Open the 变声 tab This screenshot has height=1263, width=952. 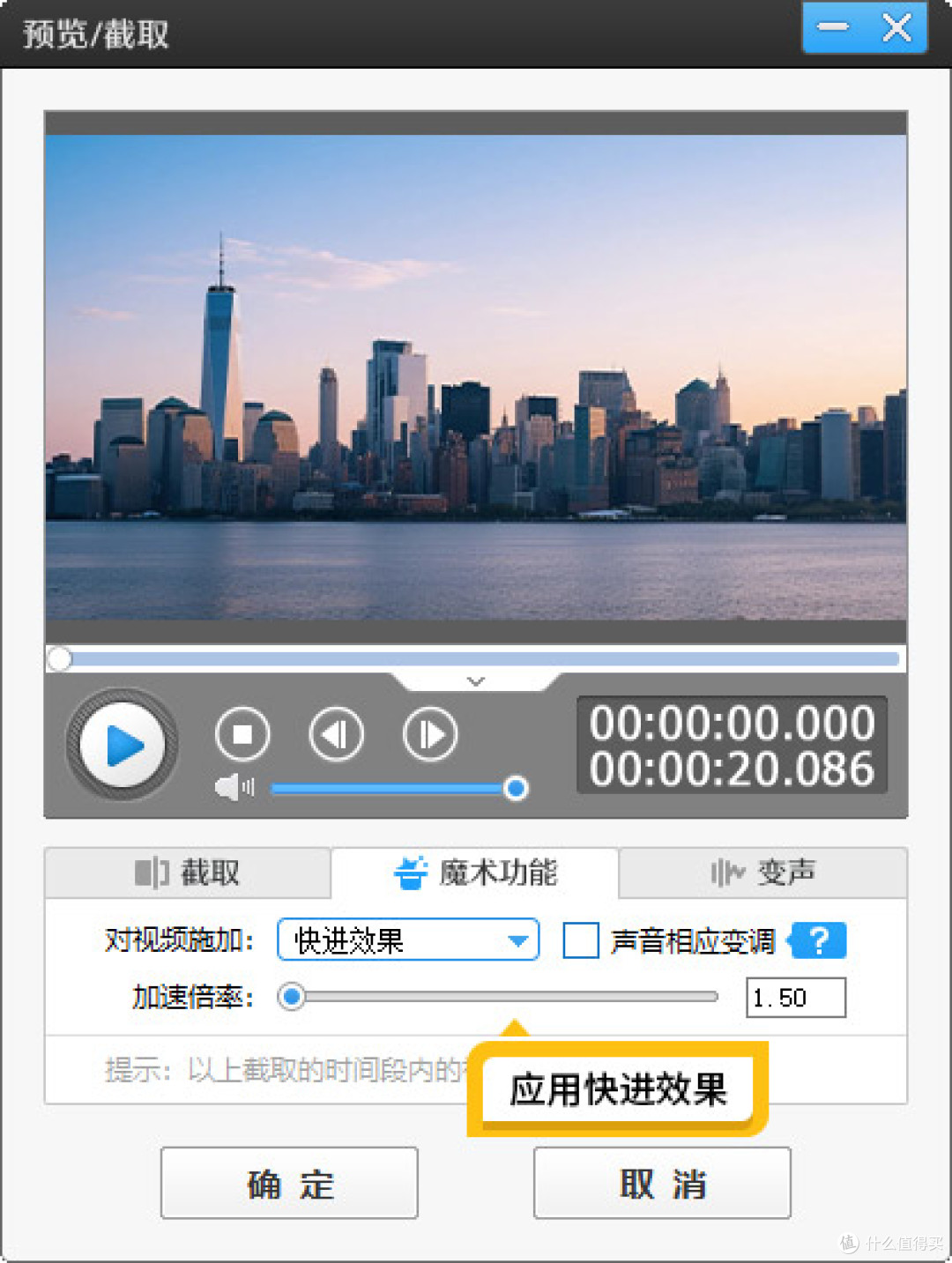click(x=763, y=873)
